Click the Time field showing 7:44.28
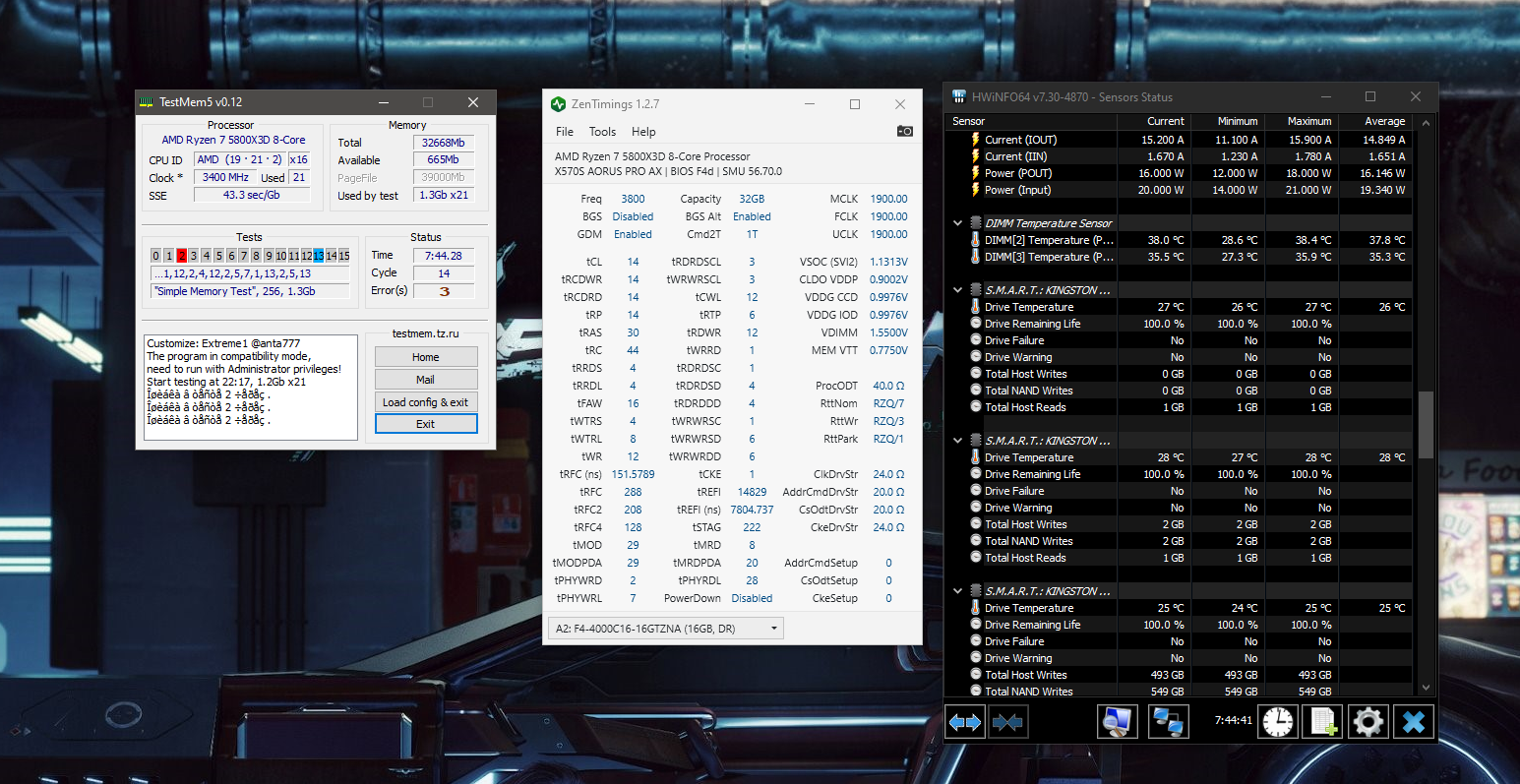Viewport: 1520px width, 784px height. 444,256
